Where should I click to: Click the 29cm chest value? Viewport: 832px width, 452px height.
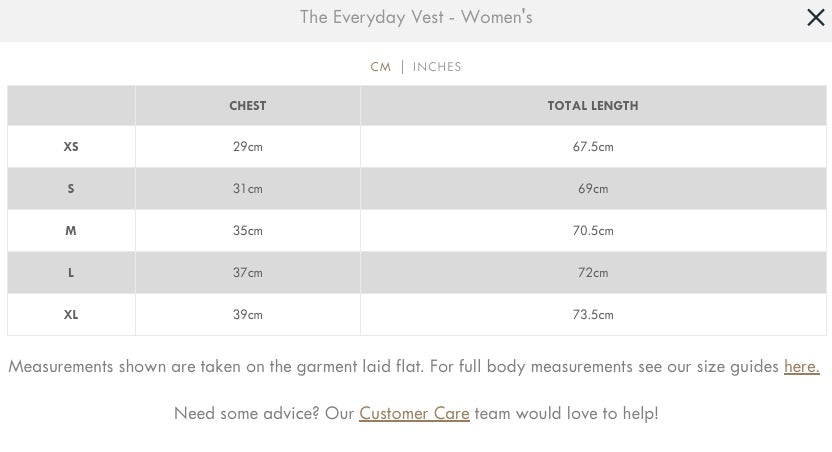(248, 147)
